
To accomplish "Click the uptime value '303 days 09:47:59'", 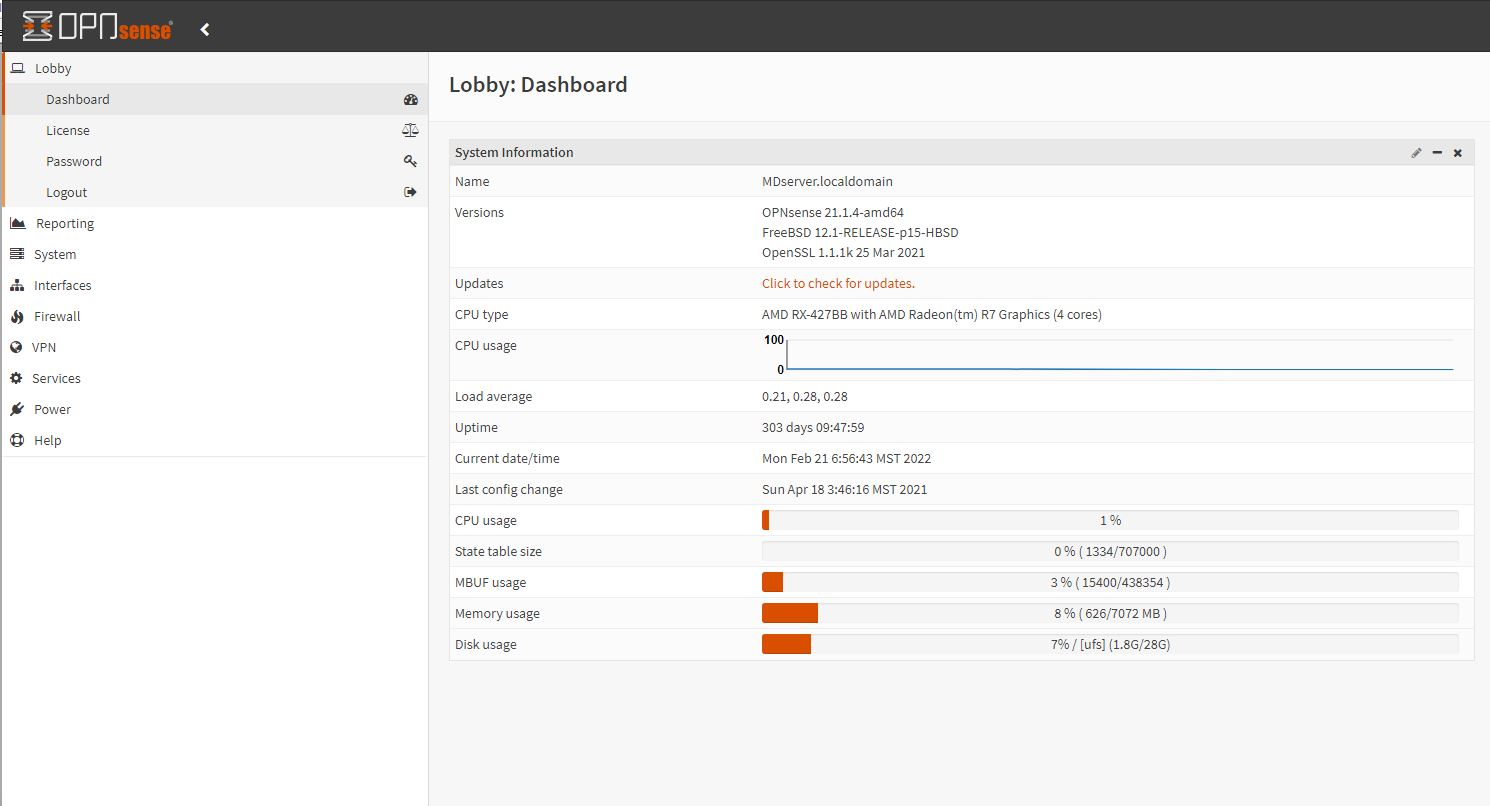I will (813, 428).
